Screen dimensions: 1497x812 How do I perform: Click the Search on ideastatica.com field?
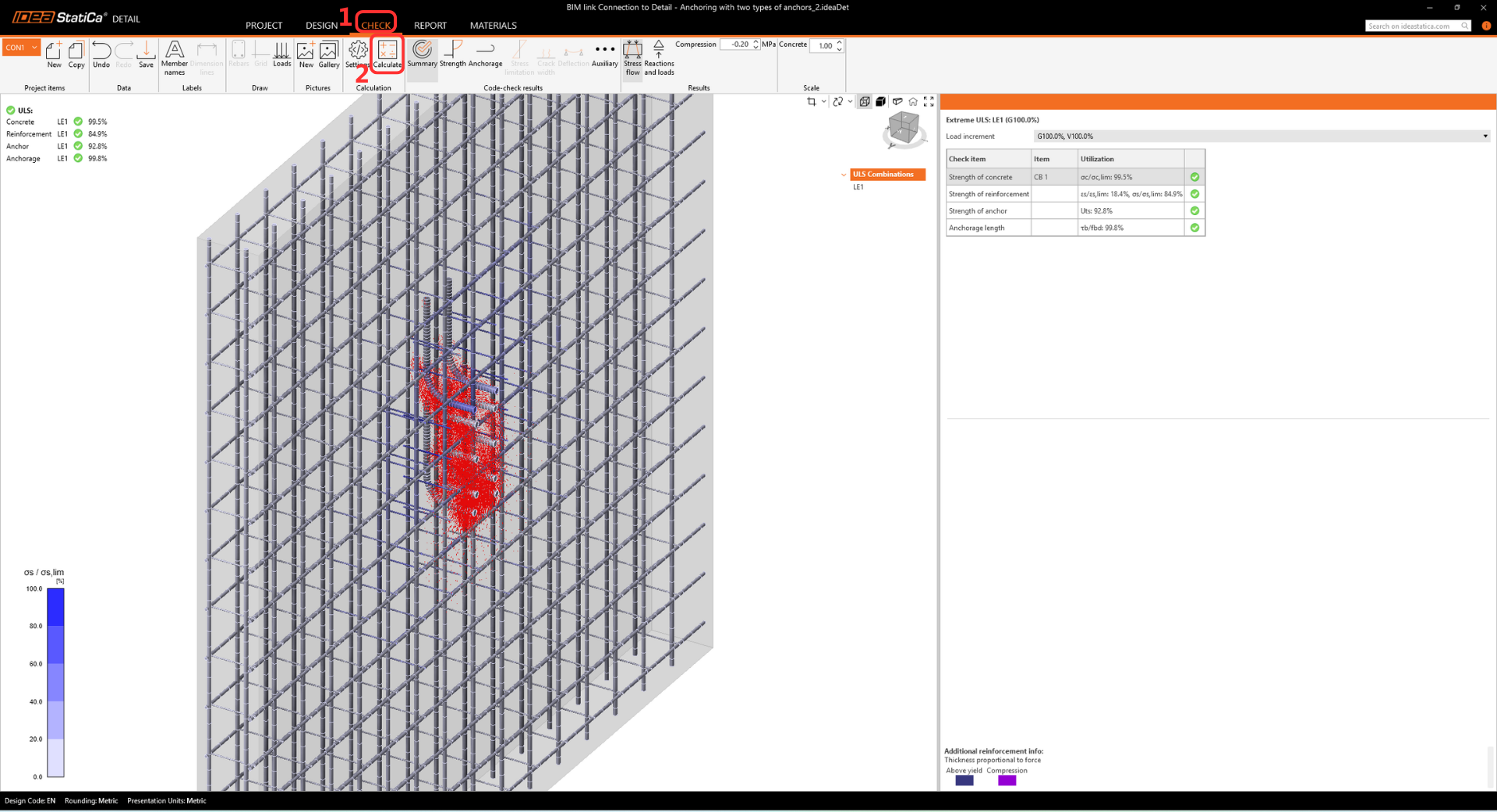click(1412, 26)
